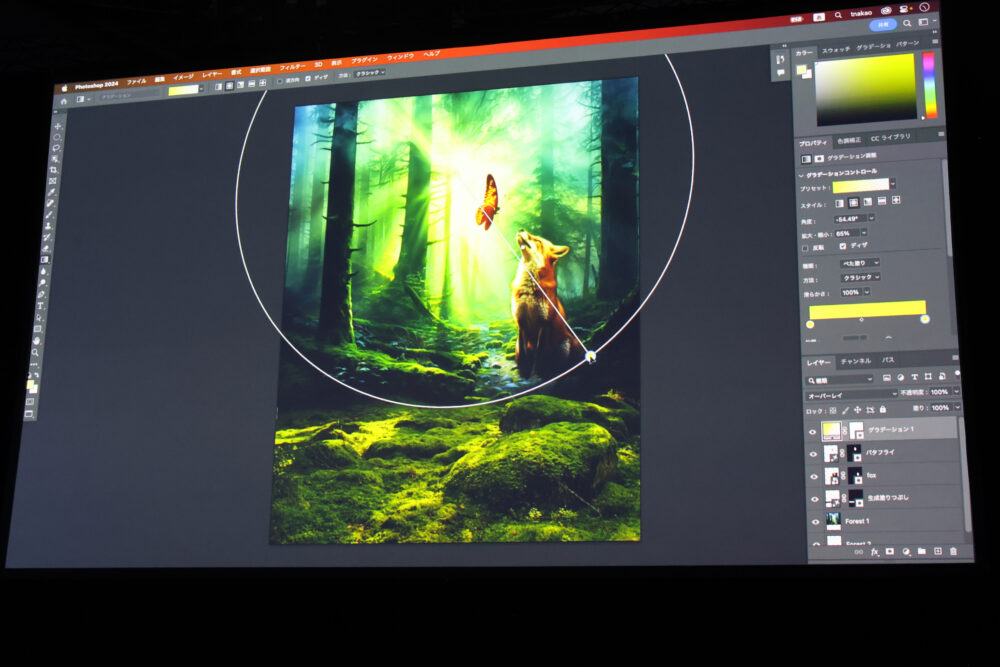The width and height of the screenshot is (1000, 667).
Task: Activate the Zoom magnifier tool
Action: coord(35,352)
